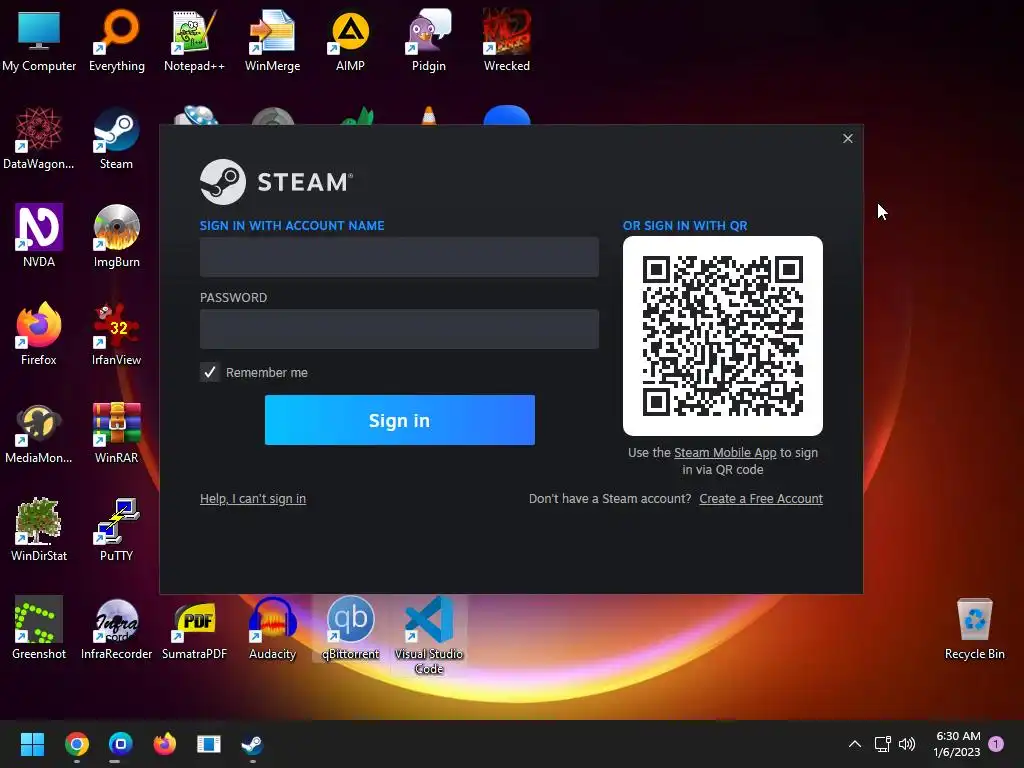The image size is (1024, 768).
Task: Toggle the Remember me checkbox
Action: click(210, 372)
